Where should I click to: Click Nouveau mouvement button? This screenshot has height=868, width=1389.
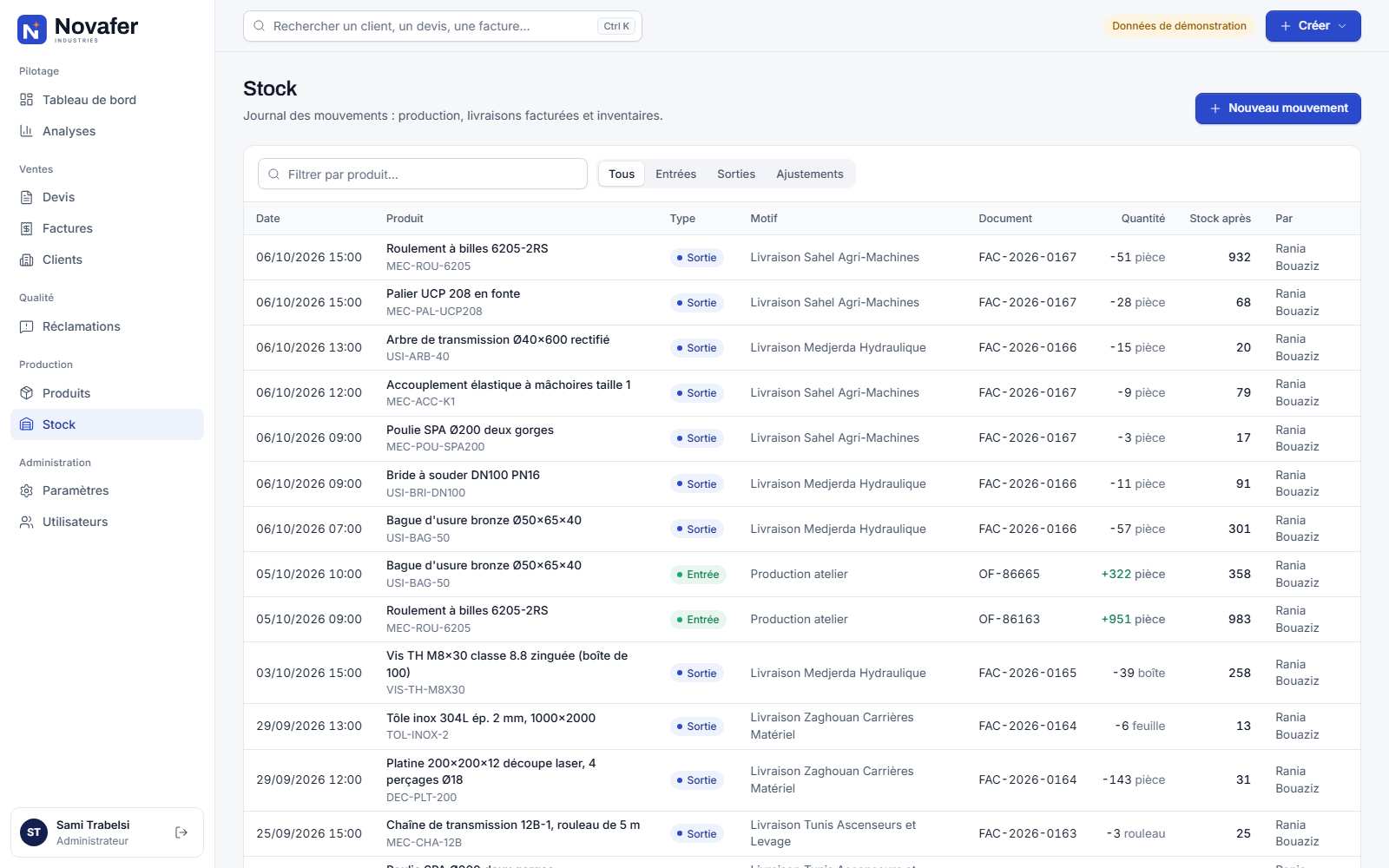pyautogui.click(x=1278, y=108)
